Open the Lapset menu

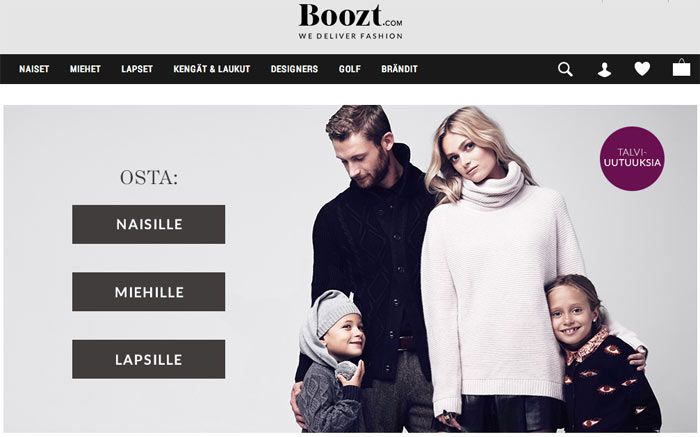pyautogui.click(x=137, y=69)
